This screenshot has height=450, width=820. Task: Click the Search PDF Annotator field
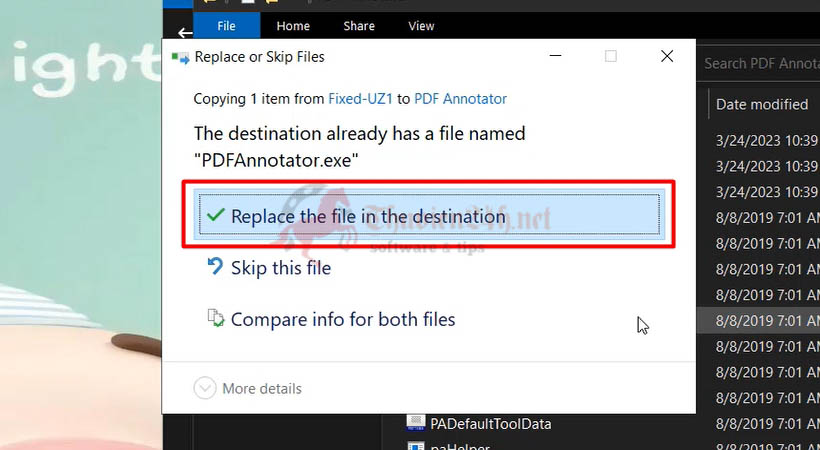tap(758, 64)
